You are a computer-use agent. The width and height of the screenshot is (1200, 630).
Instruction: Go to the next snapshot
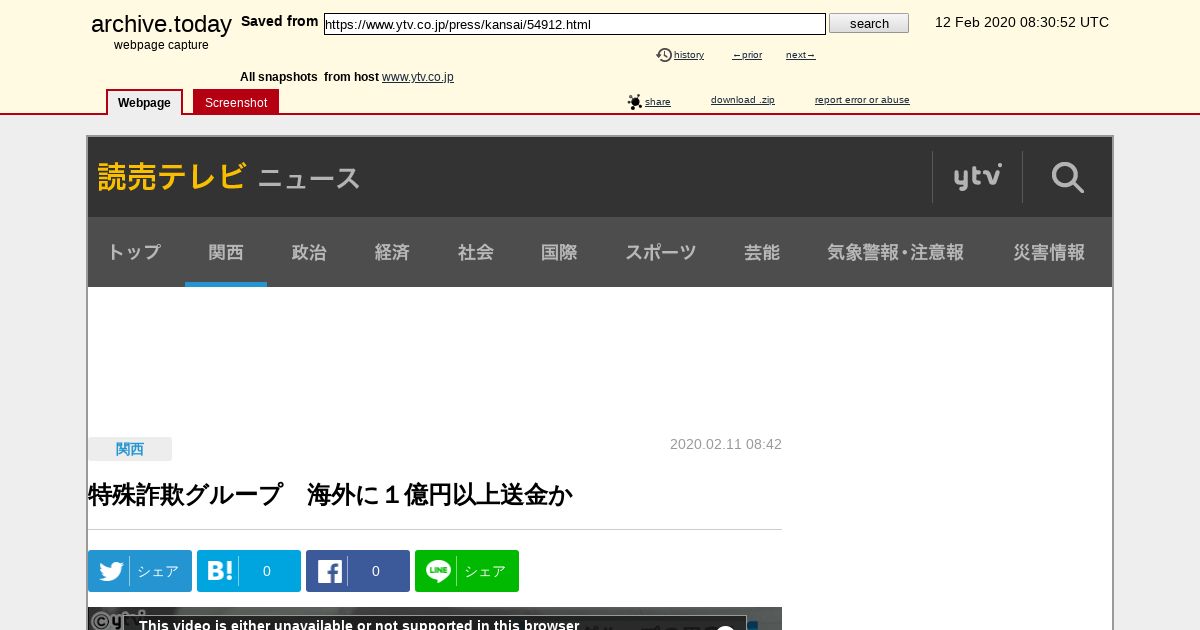[x=801, y=55]
